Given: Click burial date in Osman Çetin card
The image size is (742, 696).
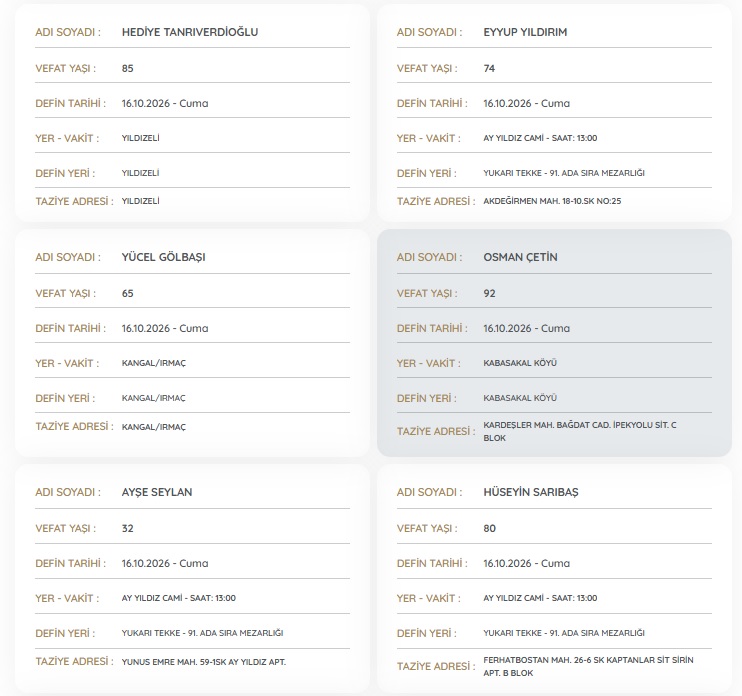Looking at the screenshot, I should (526, 328).
